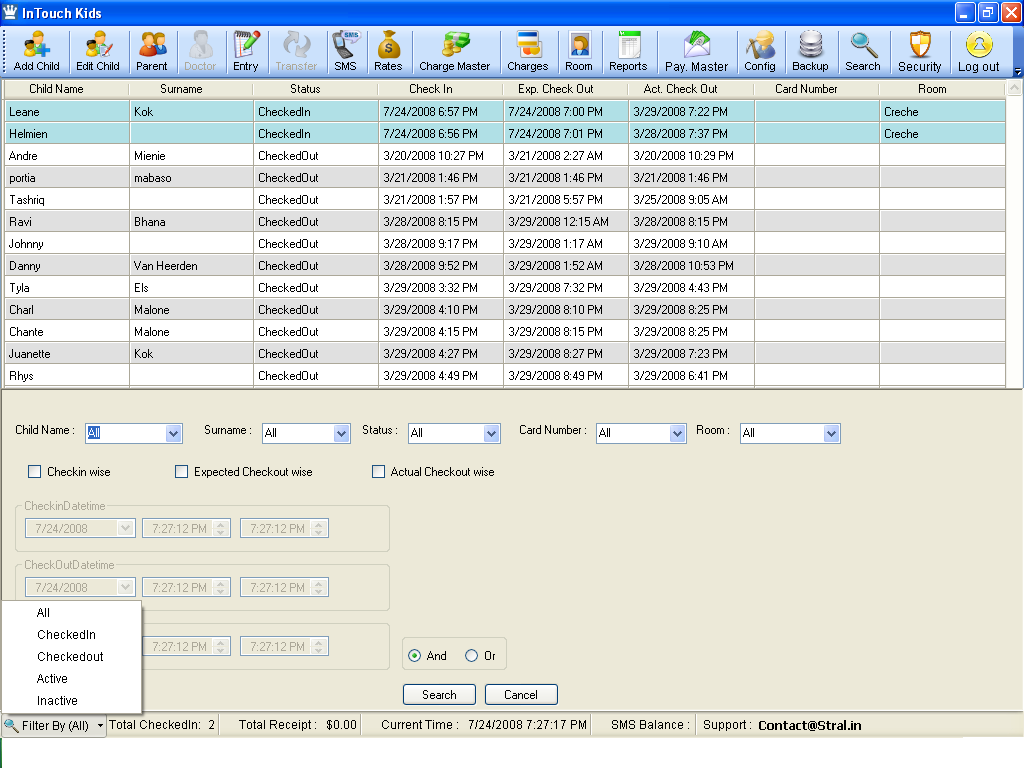Screen dimensions: 1024x768
Task: Open the Add Child tool
Action: pos(37,51)
